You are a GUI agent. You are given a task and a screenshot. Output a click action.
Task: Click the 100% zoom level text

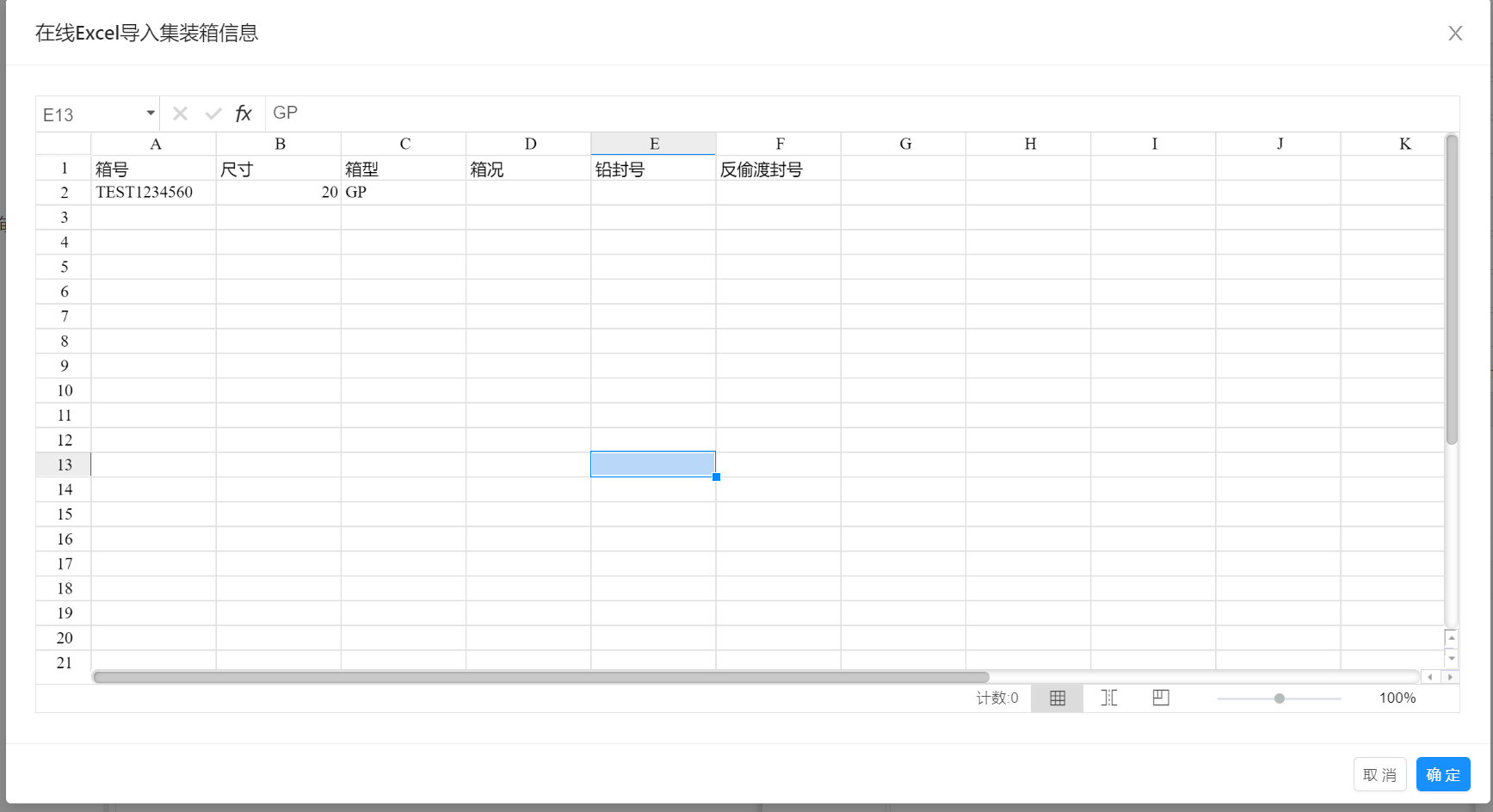pyautogui.click(x=1397, y=698)
